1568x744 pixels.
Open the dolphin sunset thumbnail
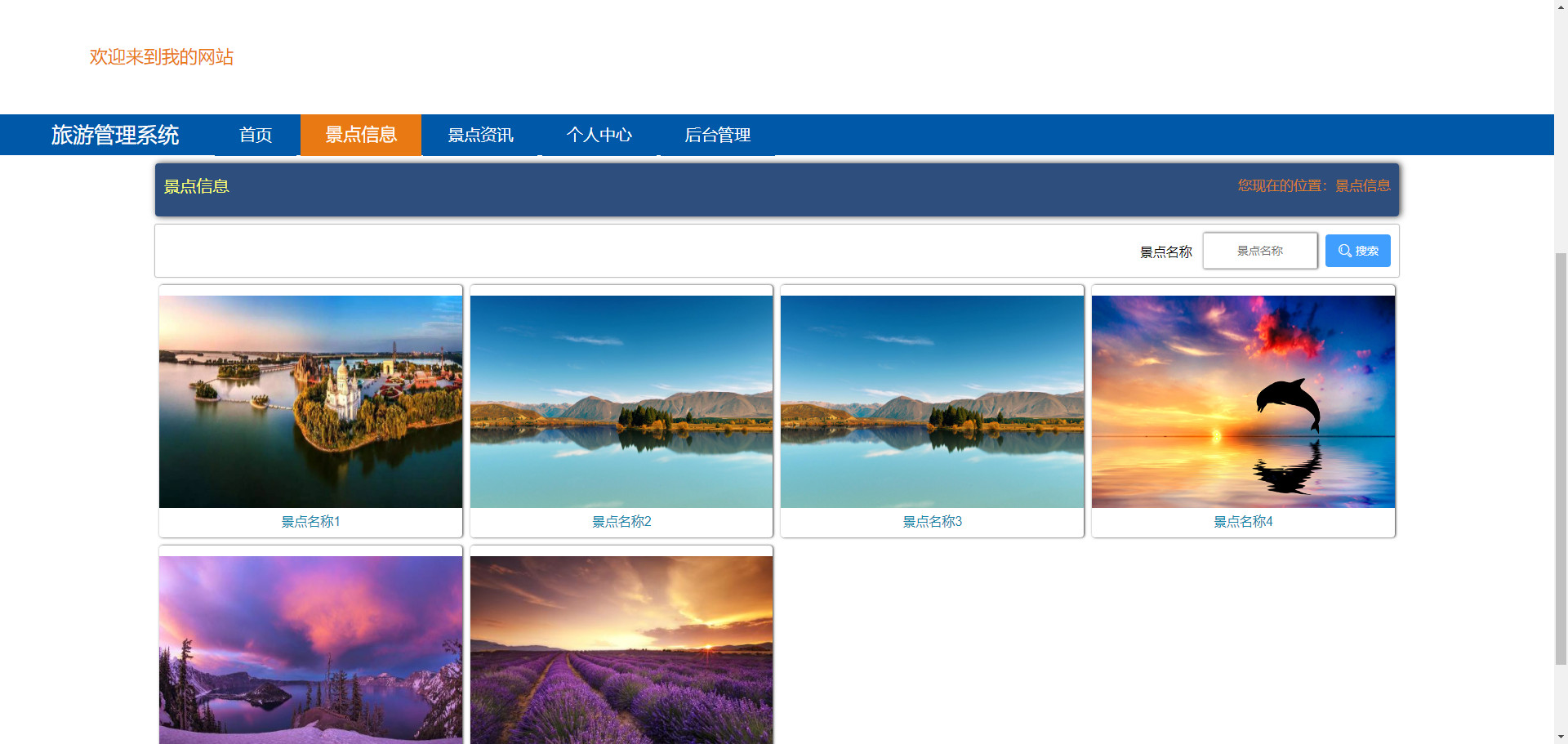(x=1243, y=402)
